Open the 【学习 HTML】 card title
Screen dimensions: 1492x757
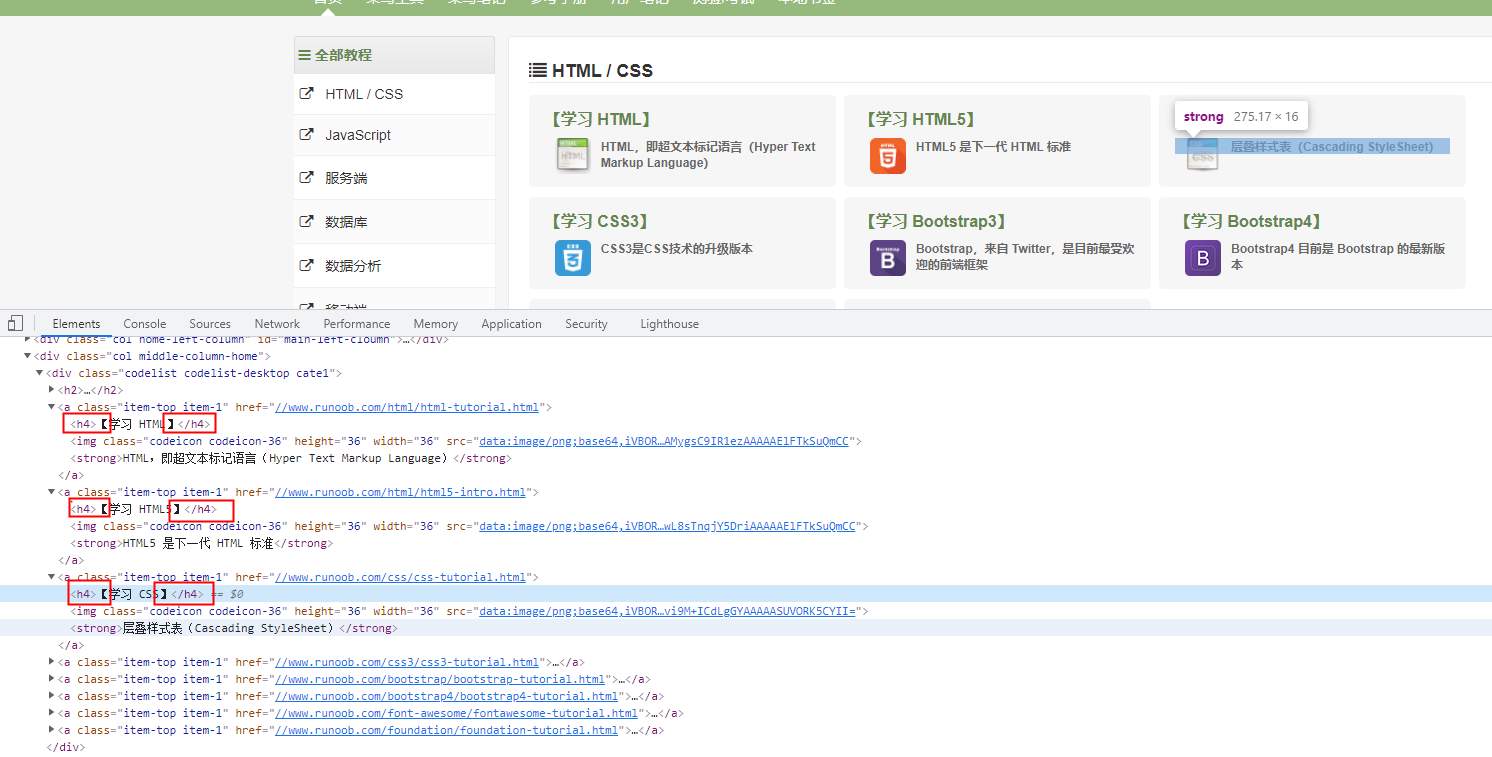[x=601, y=119]
